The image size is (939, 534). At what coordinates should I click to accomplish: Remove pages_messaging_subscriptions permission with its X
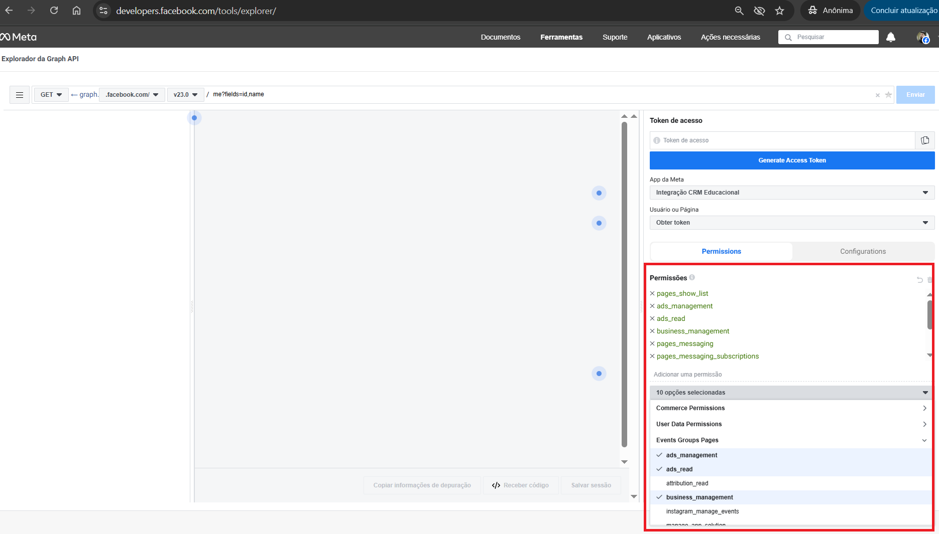point(652,356)
